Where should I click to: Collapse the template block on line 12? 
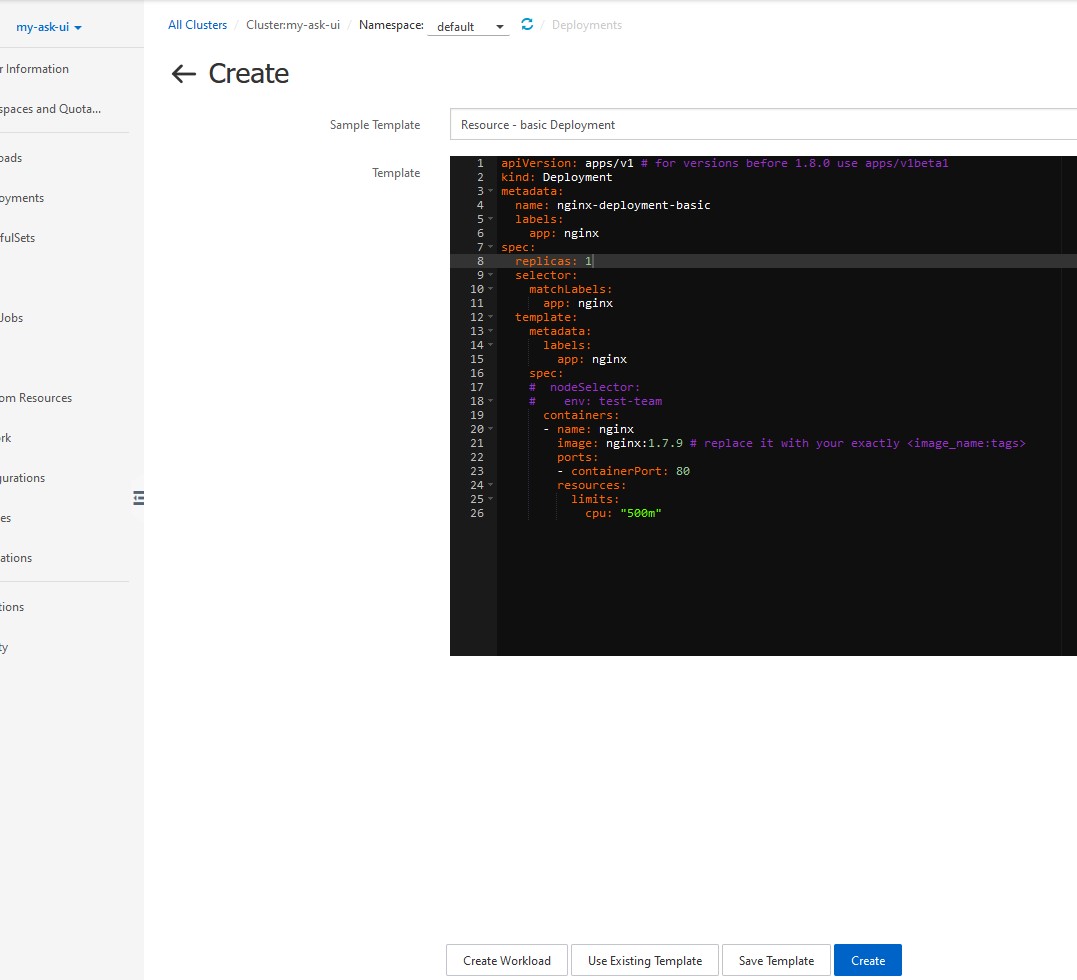491,317
